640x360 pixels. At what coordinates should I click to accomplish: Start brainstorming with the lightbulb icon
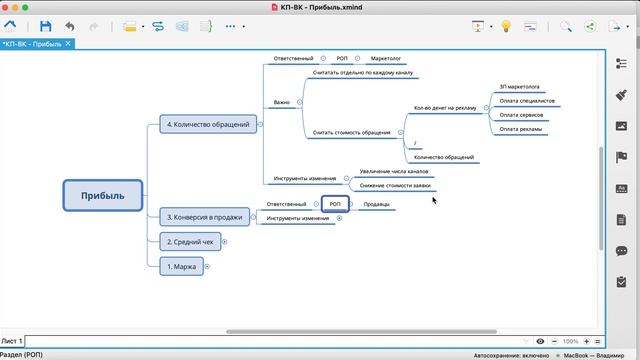tap(506, 26)
